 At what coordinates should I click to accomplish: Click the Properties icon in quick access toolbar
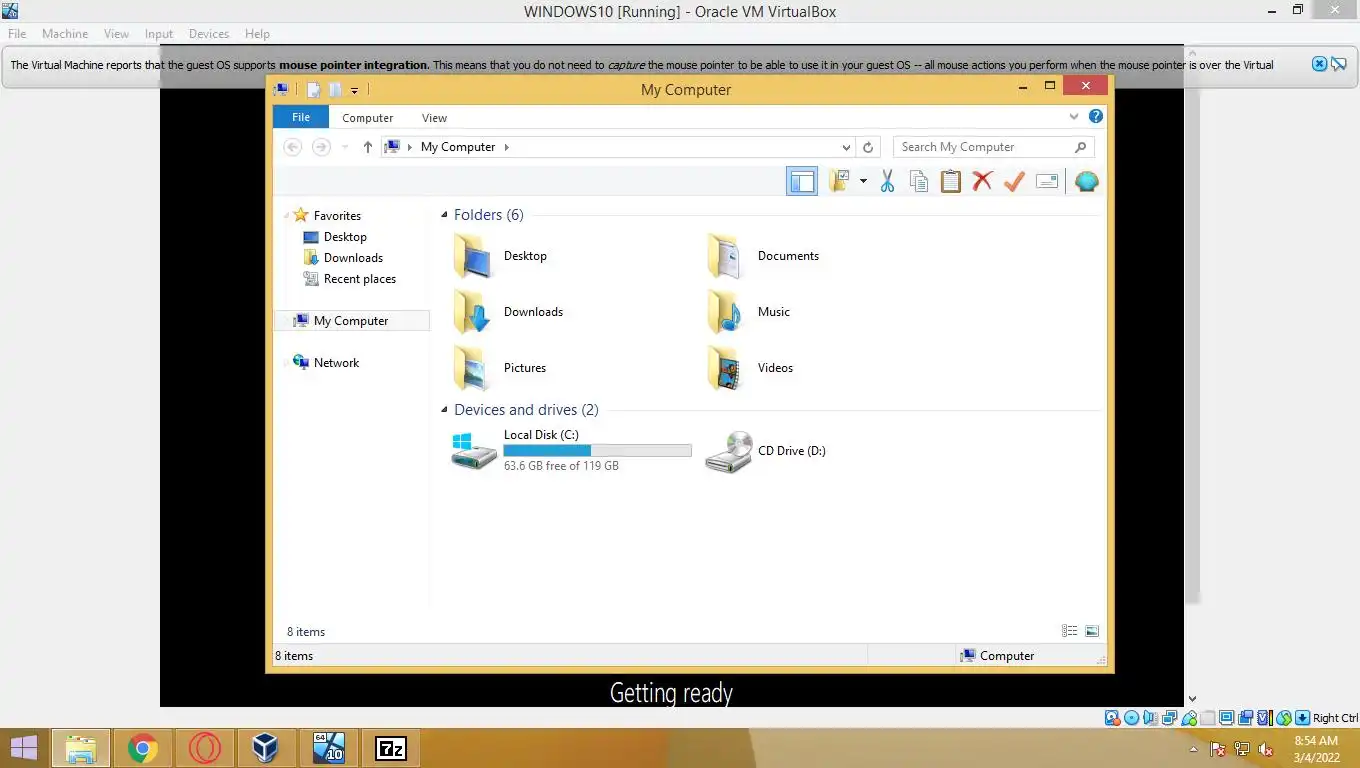point(313,90)
